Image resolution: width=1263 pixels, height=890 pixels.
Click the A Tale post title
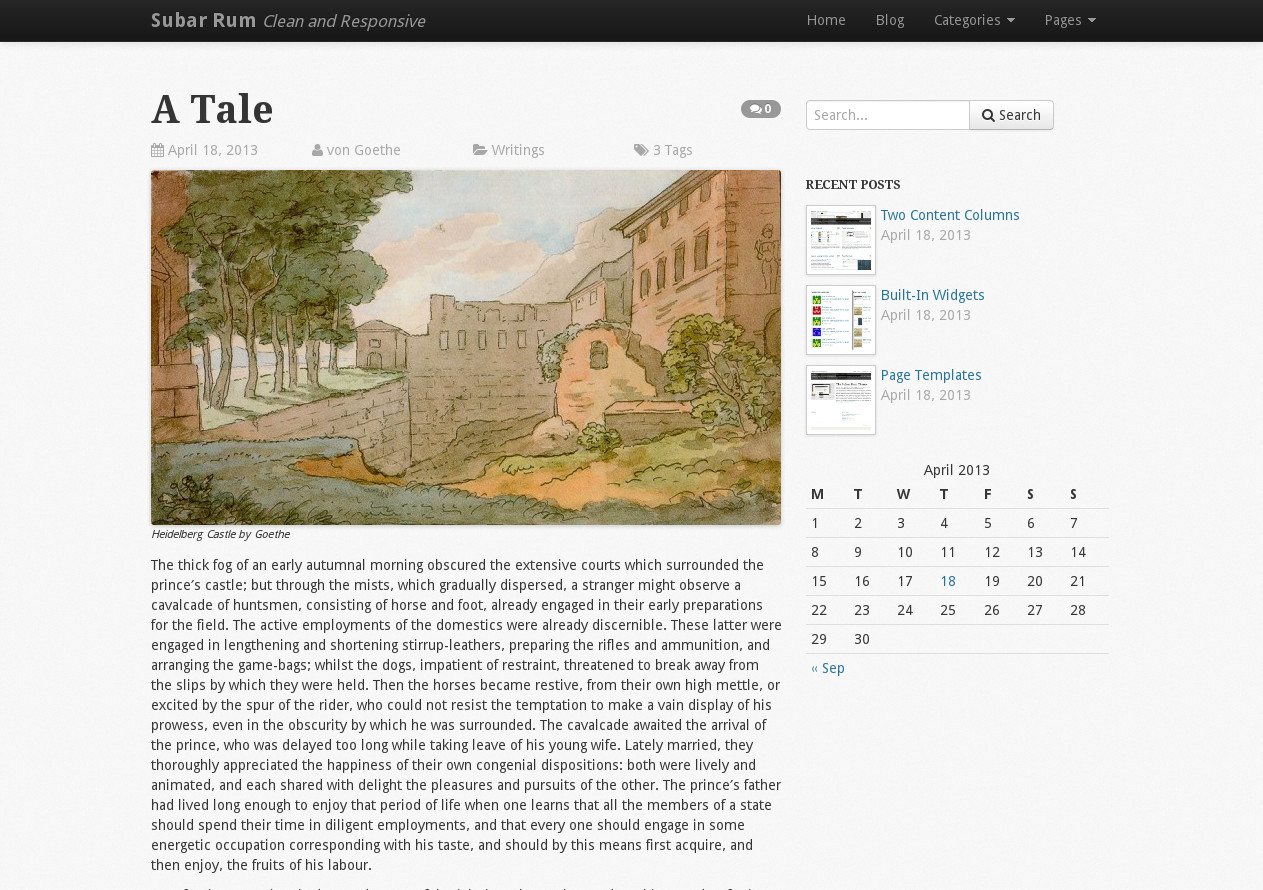click(x=212, y=109)
